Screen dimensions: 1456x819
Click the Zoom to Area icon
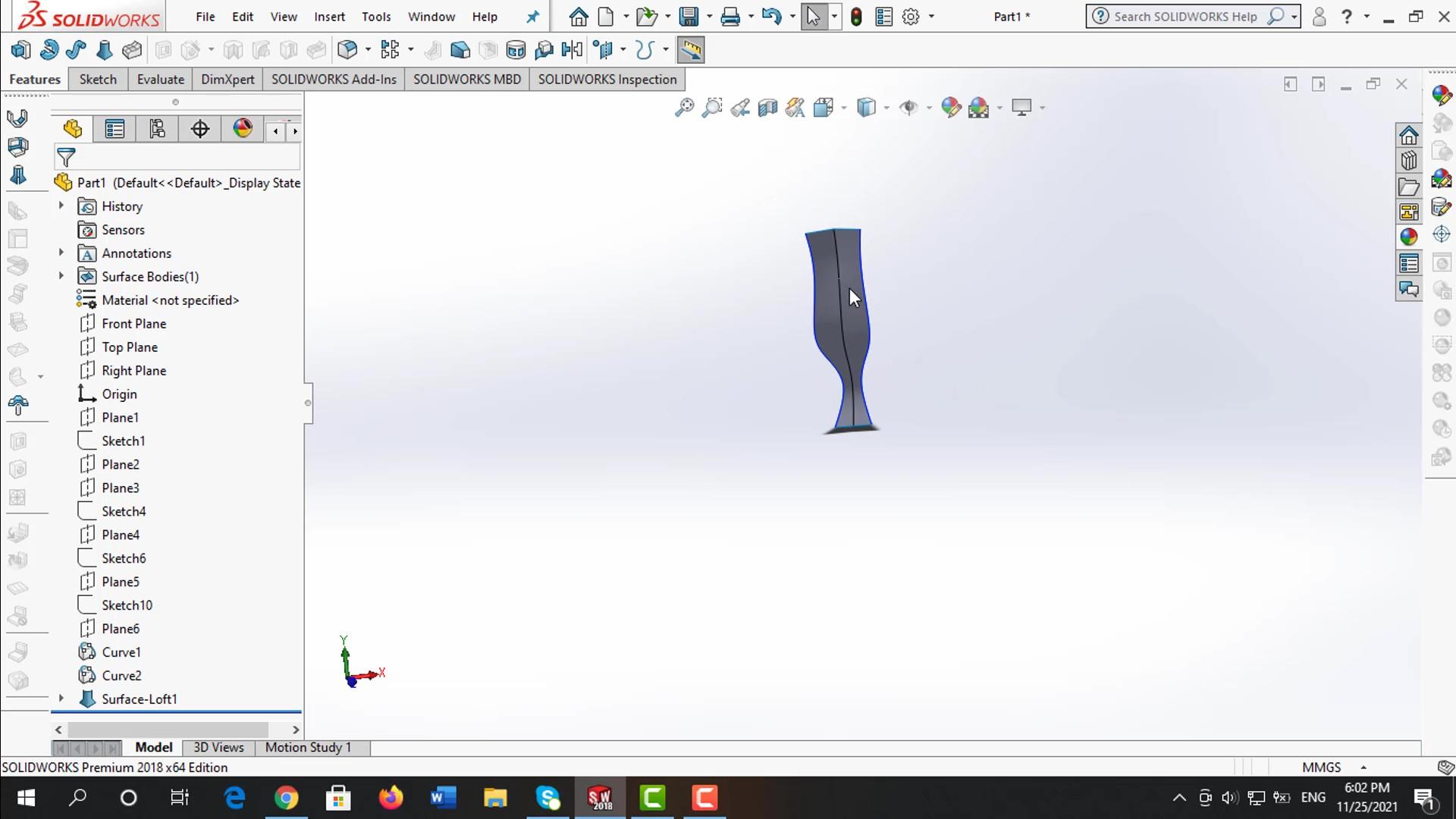coord(712,108)
